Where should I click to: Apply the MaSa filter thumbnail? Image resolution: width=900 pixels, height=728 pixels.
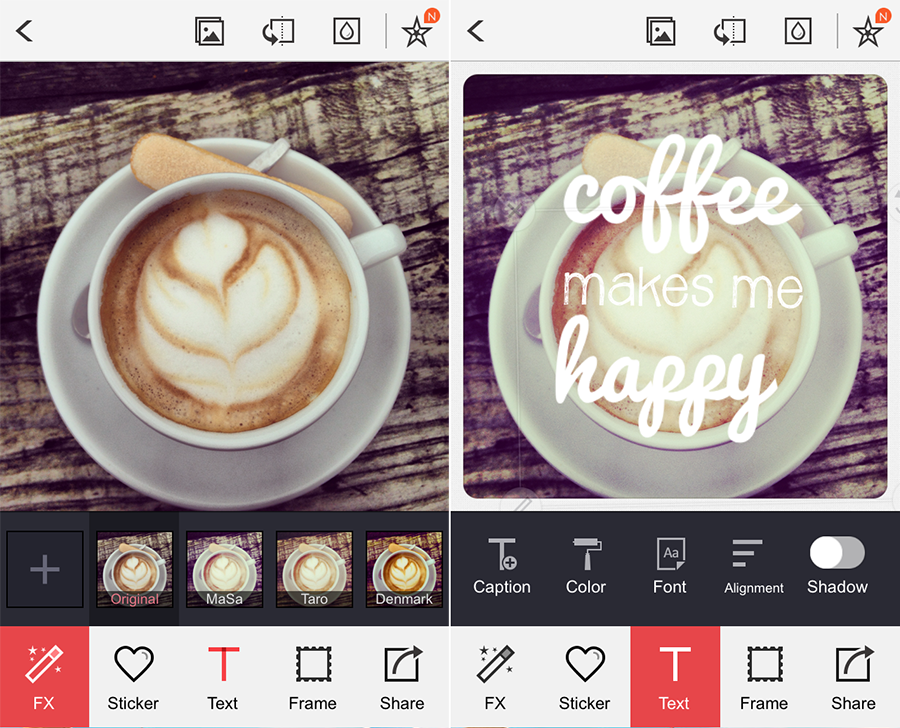224,569
